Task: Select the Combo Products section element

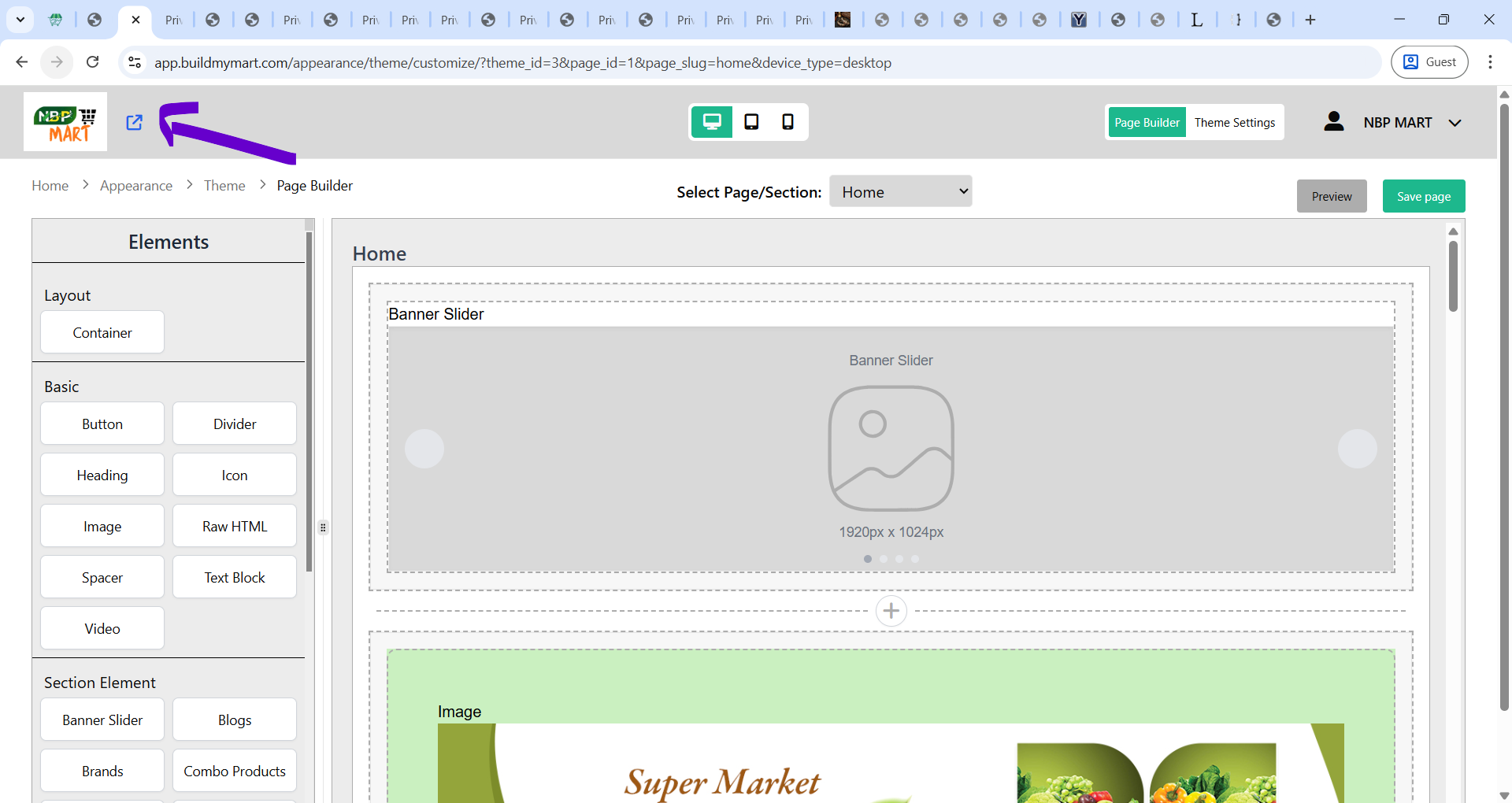Action: [235, 771]
